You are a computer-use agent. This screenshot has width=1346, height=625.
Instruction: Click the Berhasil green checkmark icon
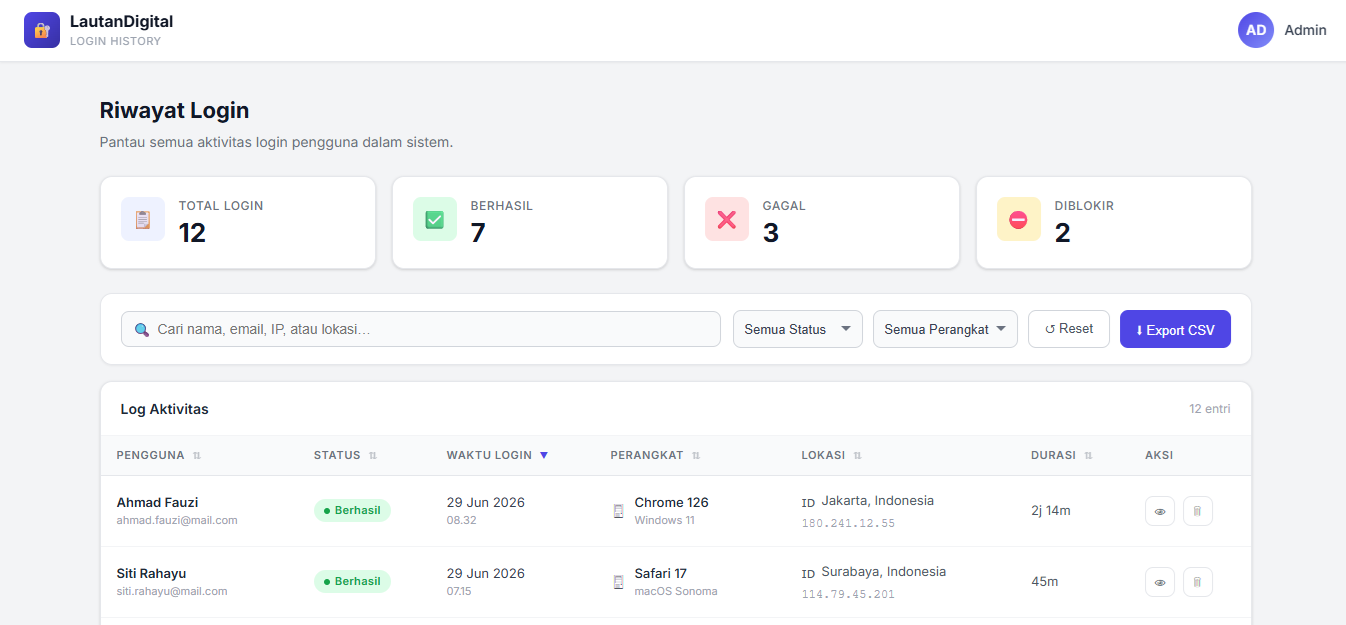(435, 219)
